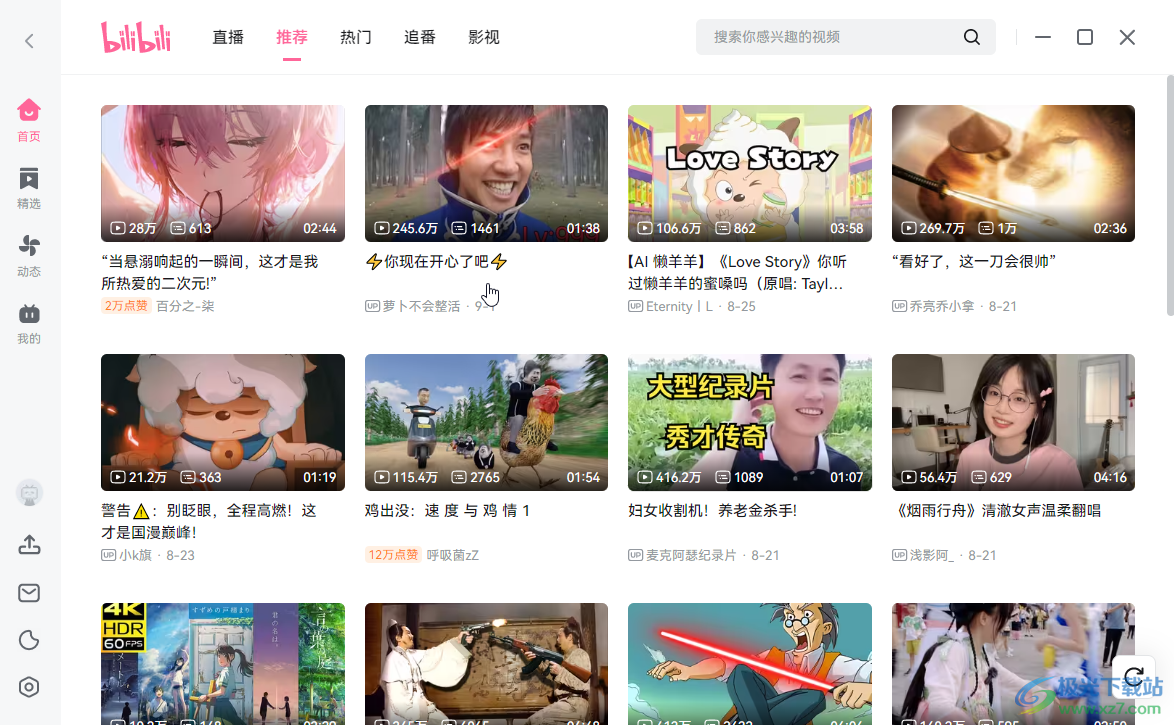Screen dimensions: 1174x725
Task: Visit uploader 乔亮乔小拿
Action: point(942,306)
